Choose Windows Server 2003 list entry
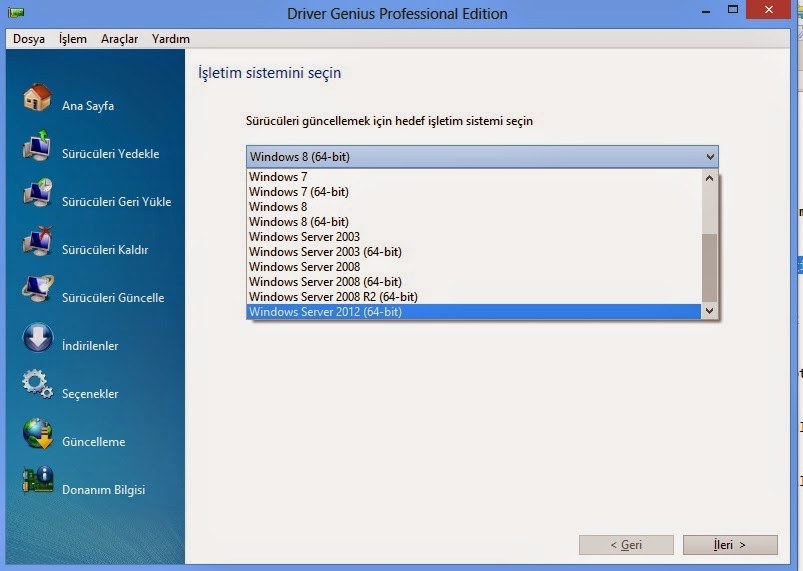The image size is (803, 571). point(474,237)
